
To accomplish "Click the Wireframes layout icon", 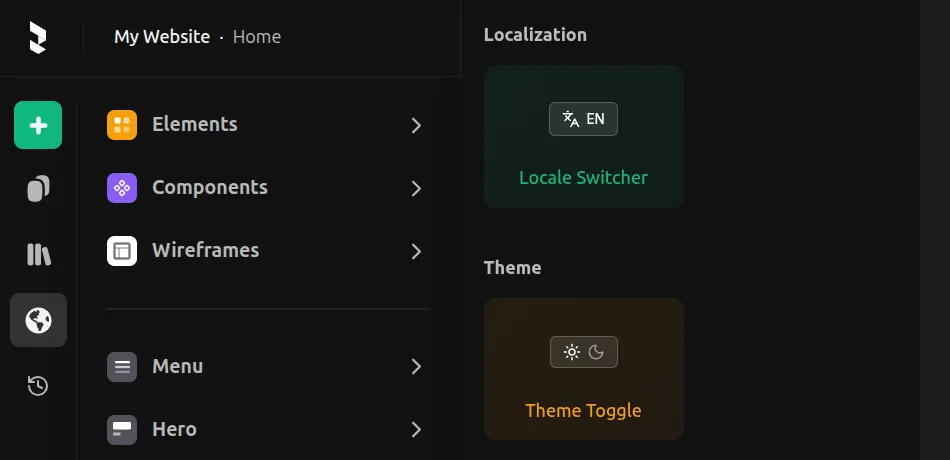I will tap(122, 251).
